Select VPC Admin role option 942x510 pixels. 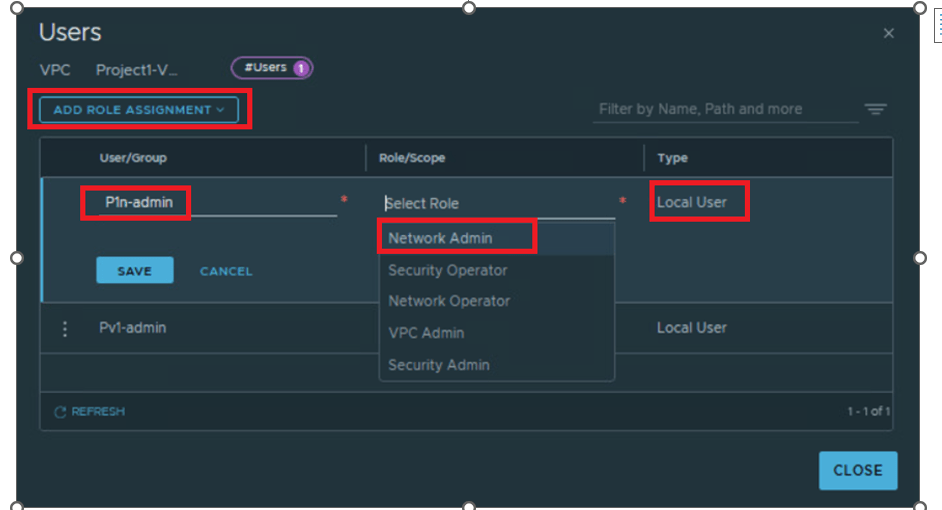426,333
